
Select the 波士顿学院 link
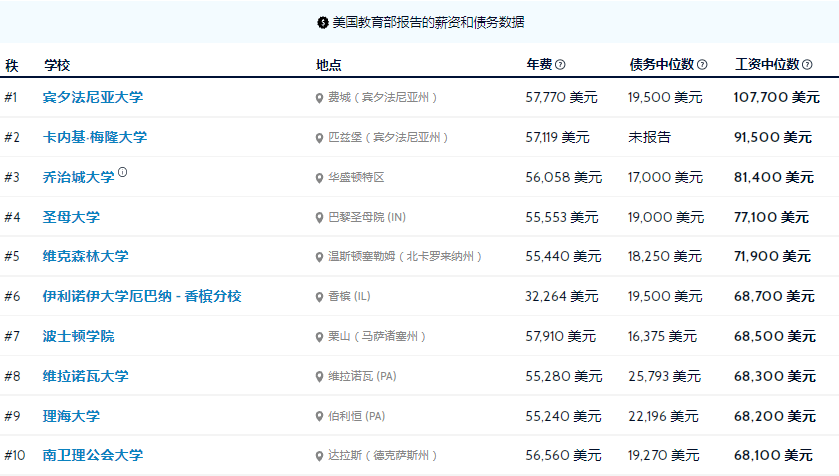pyautogui.click(x=78, y=336)
